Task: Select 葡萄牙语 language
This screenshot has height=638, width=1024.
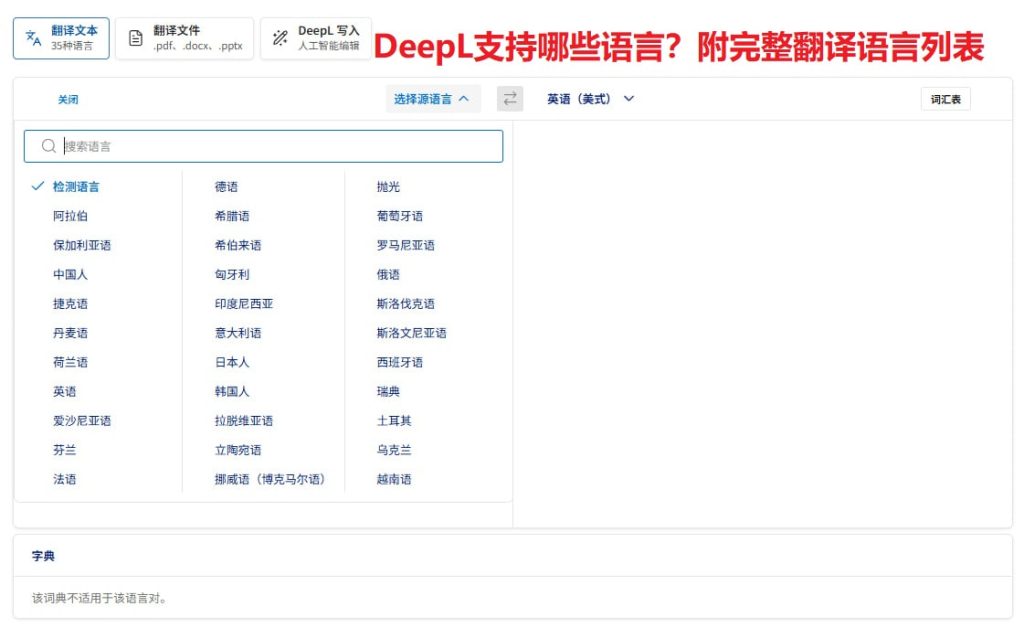Action: coord(400,216)
